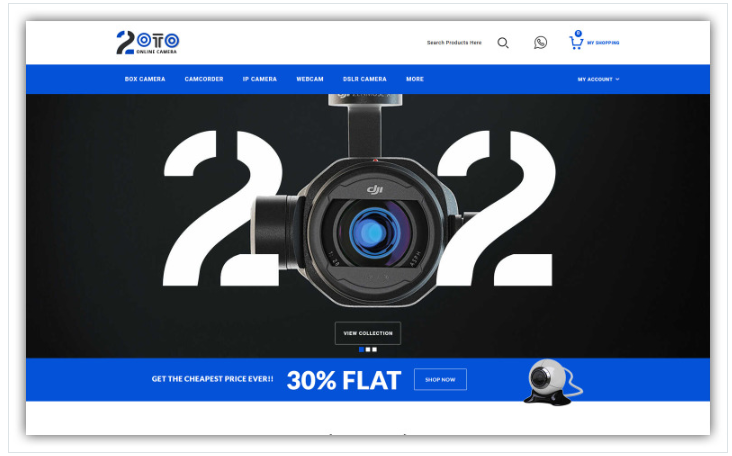Open the WhatsApp contact icon
Screen dimensions: 732x456
pos(541,43)
